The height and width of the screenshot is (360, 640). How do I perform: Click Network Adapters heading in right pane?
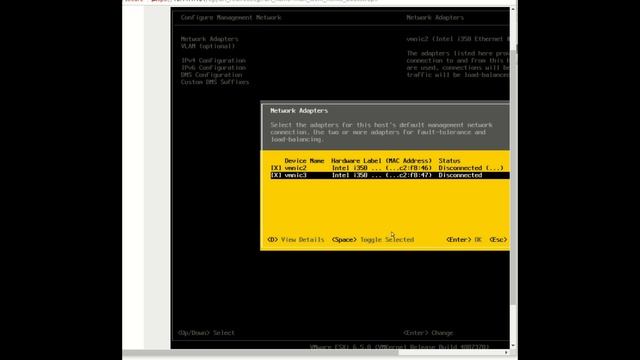pyautogui.click(x=435, y=18)
